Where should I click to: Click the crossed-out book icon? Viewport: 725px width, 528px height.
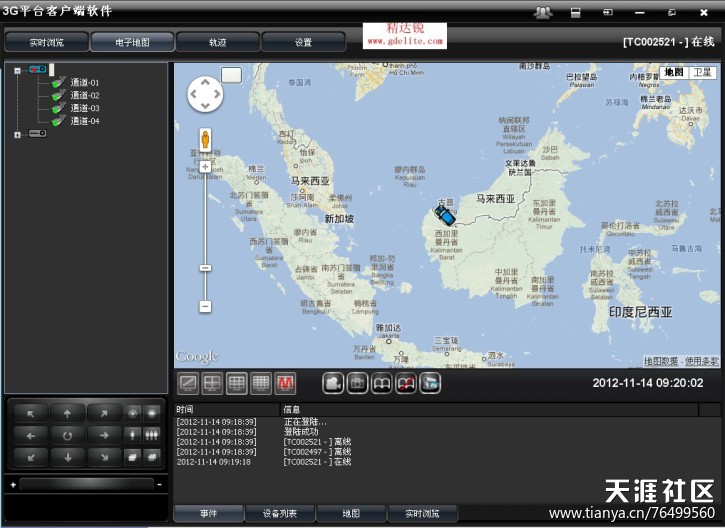click(x=406, y=383)
